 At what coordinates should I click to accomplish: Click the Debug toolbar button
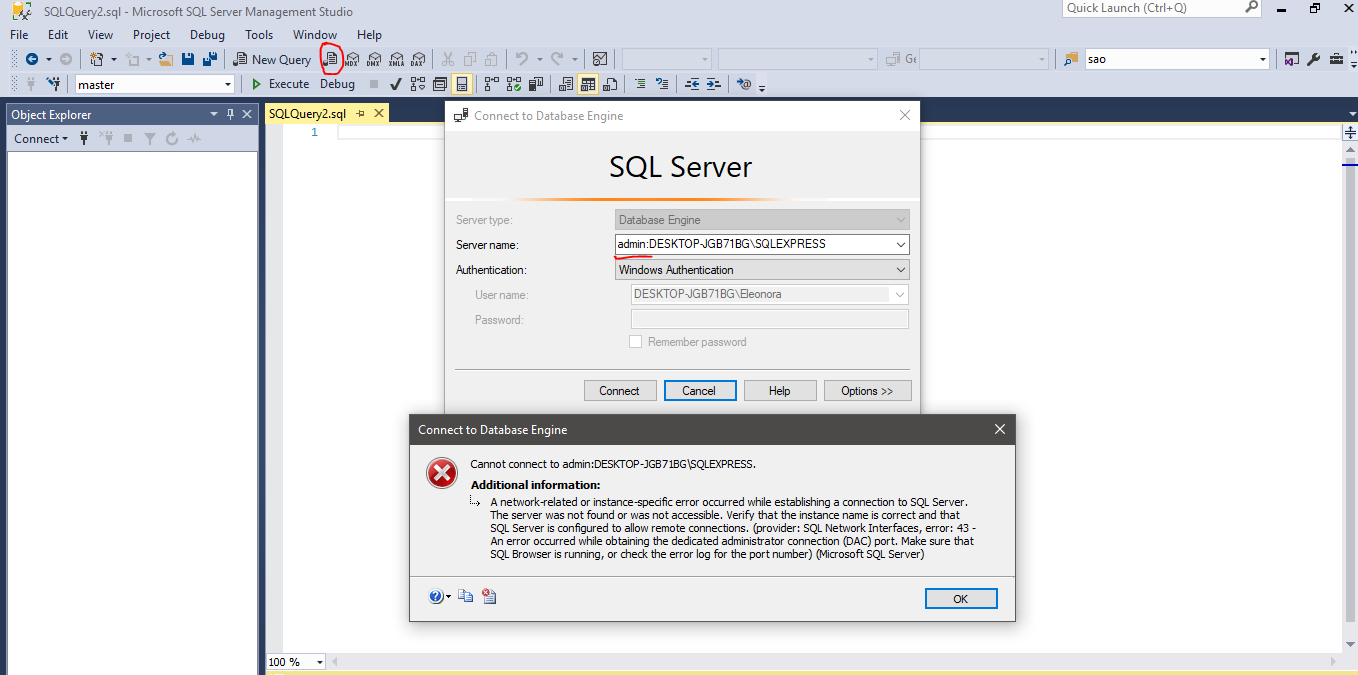(x=338, y=84)
